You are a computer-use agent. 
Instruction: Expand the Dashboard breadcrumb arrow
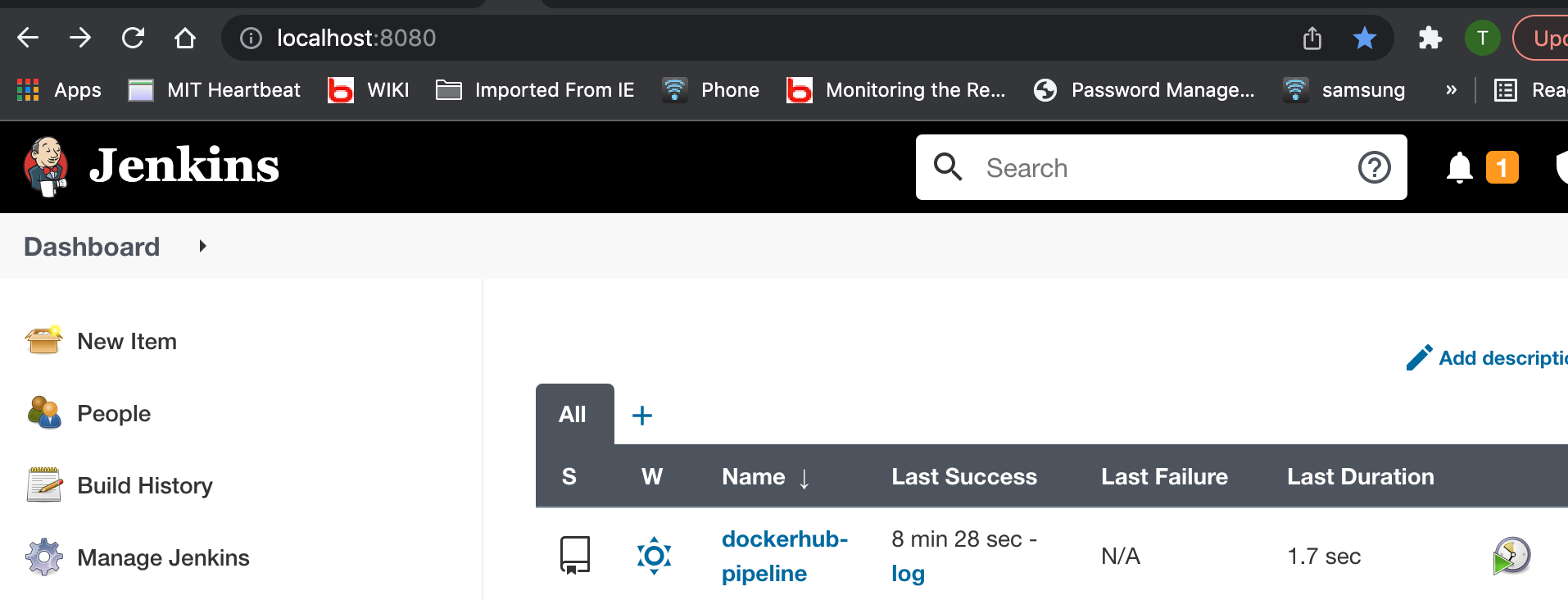pyautogui.click(x=202, y=246)
